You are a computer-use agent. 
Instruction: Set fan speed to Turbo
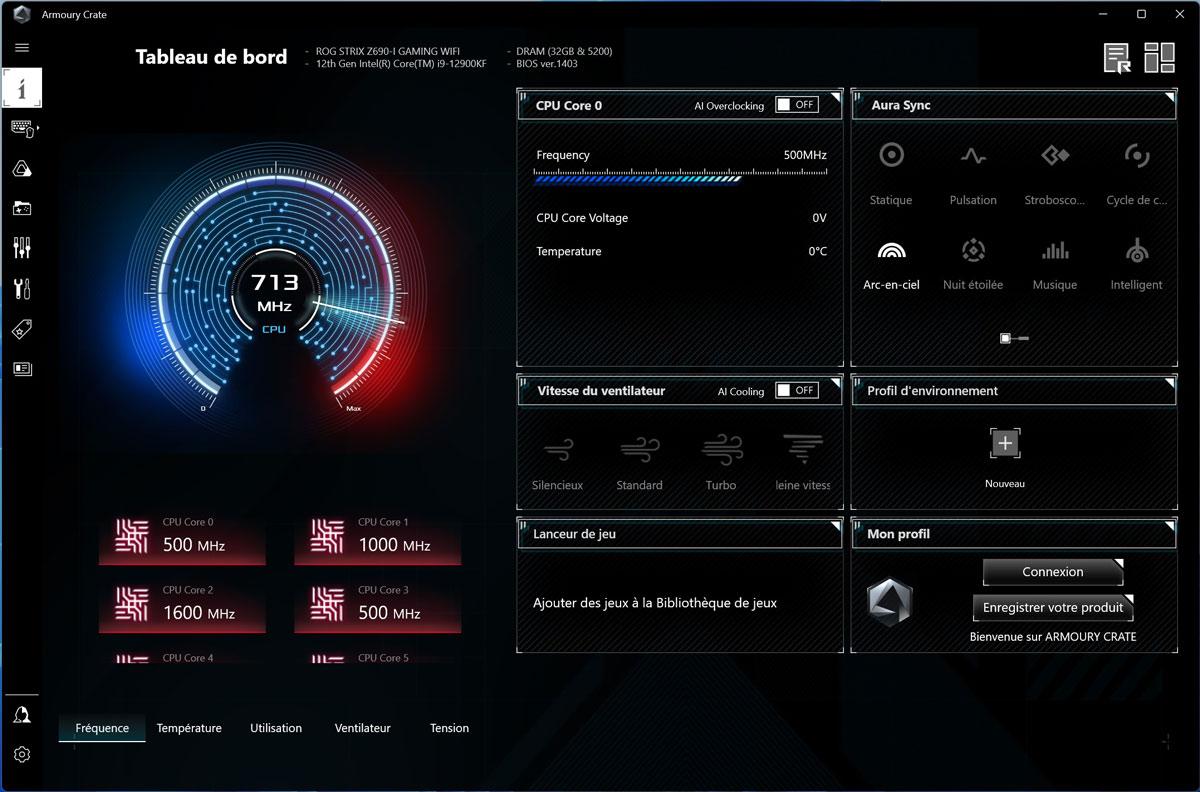[720, 462]
